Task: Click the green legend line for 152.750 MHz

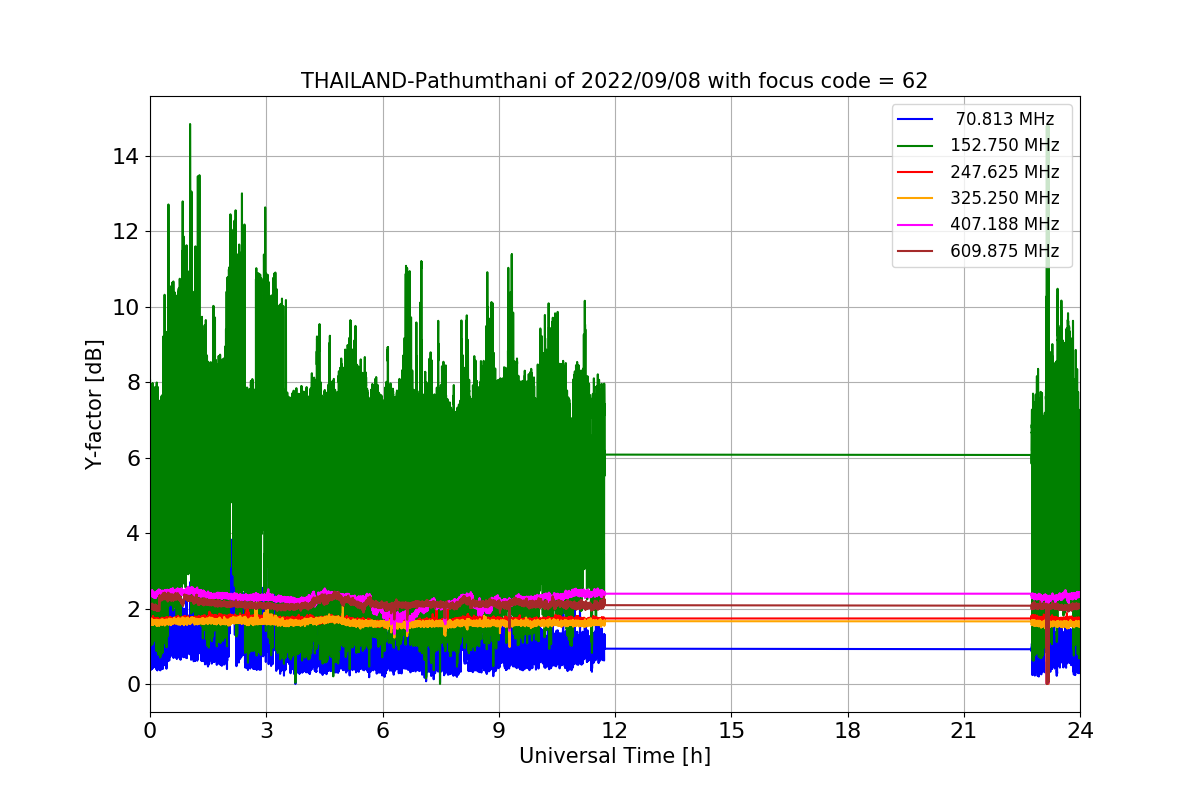Action: pos(915,146)
